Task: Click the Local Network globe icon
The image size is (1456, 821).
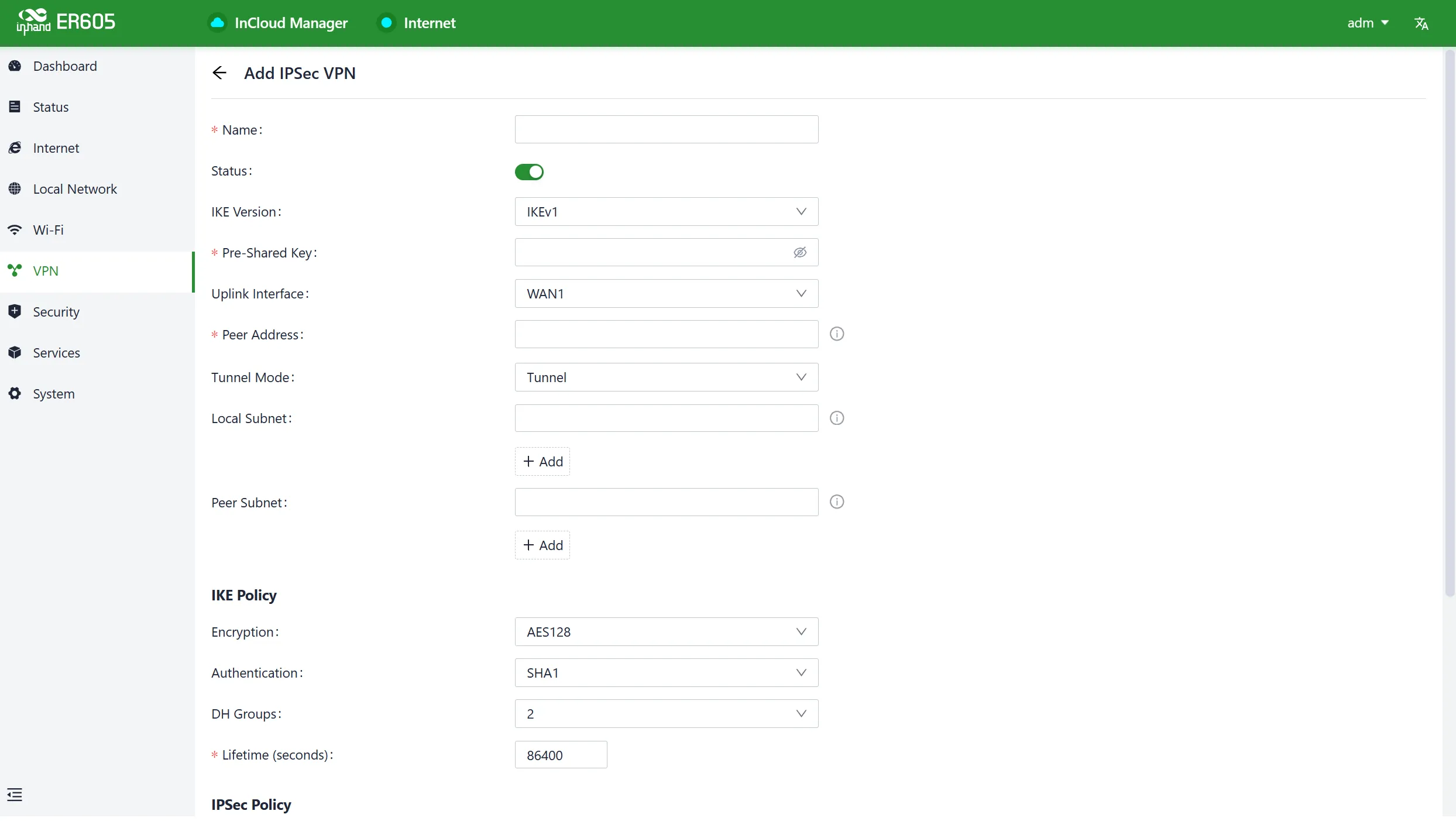Action: (x=15, y=189)
